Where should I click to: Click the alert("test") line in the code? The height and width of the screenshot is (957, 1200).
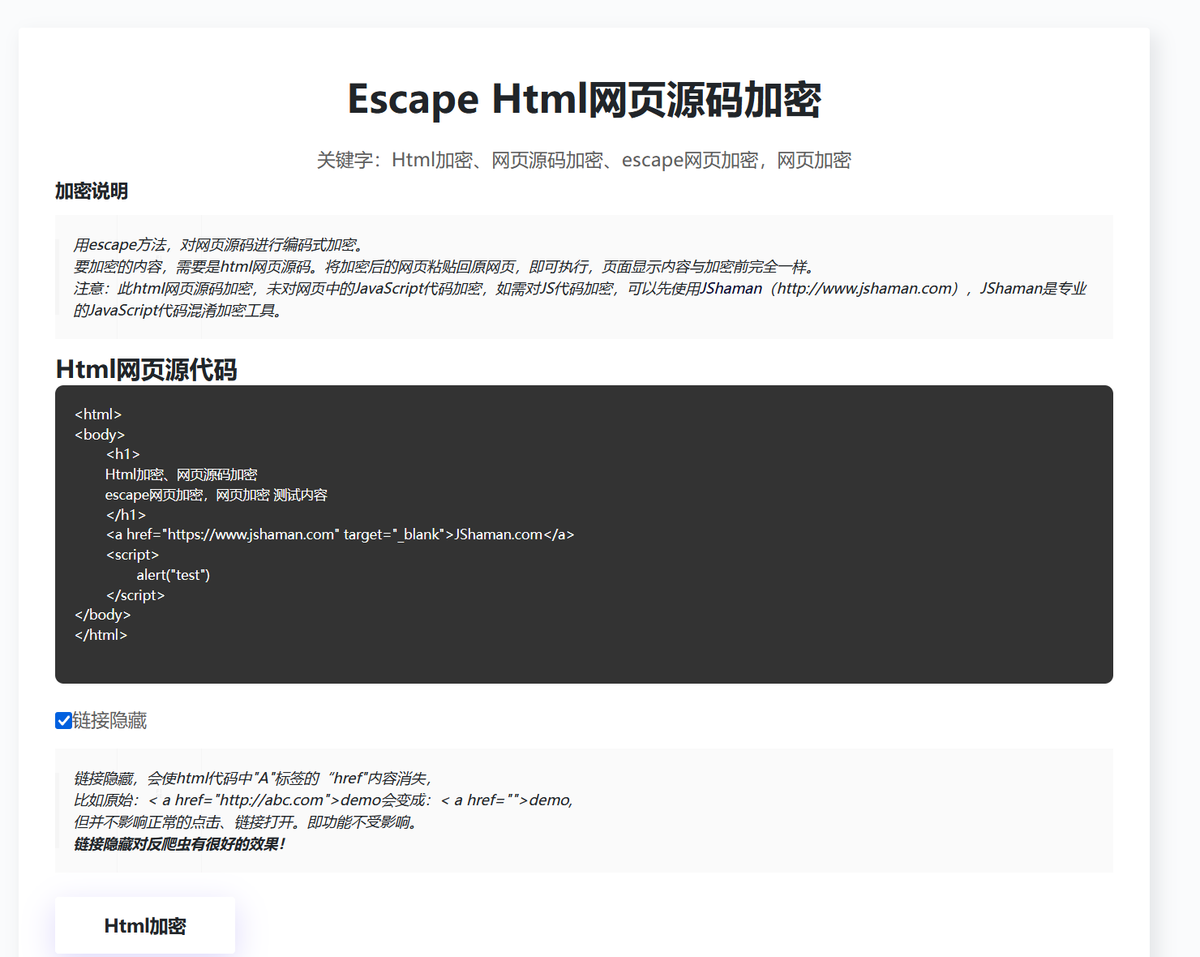[171, 574]
